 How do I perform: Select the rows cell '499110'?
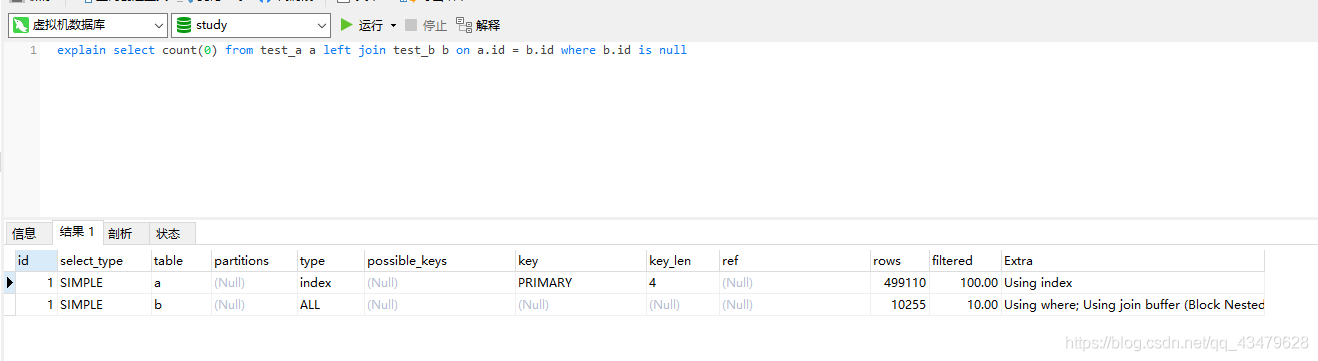tap(899, 283)
